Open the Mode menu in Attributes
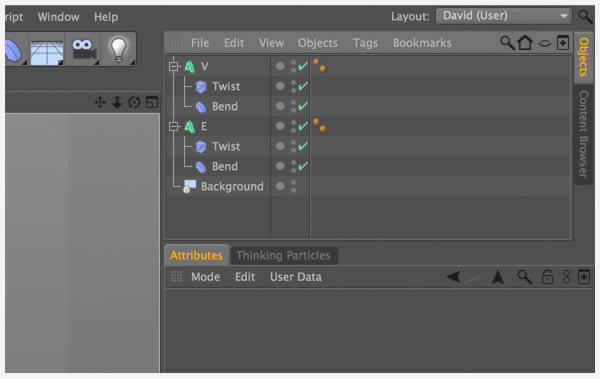 205,277
